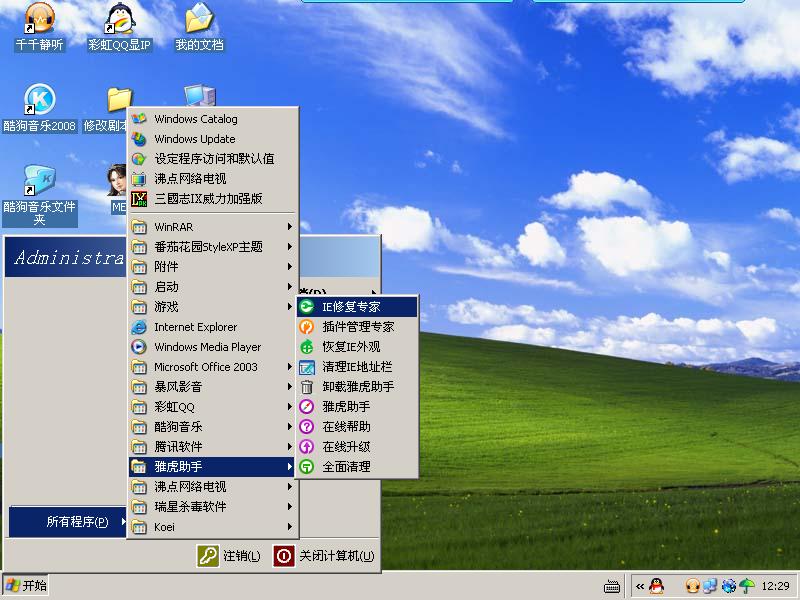The height and width of the screenshot is (600, 800).
Task: Click the keyboard icon in taskbar
Action: point(613,585)
